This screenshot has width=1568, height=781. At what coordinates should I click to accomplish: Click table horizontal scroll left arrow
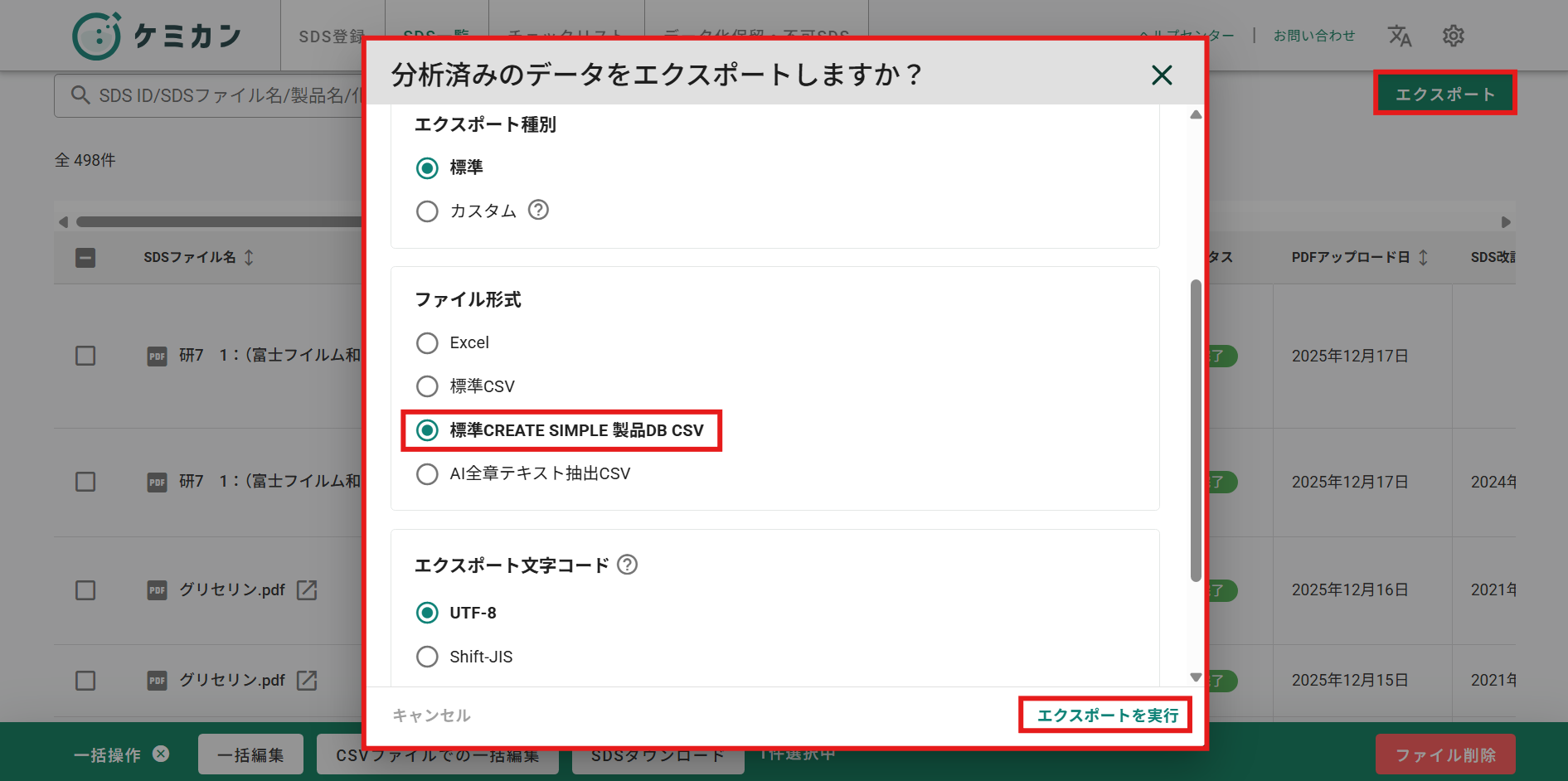(x=63, y=222)
